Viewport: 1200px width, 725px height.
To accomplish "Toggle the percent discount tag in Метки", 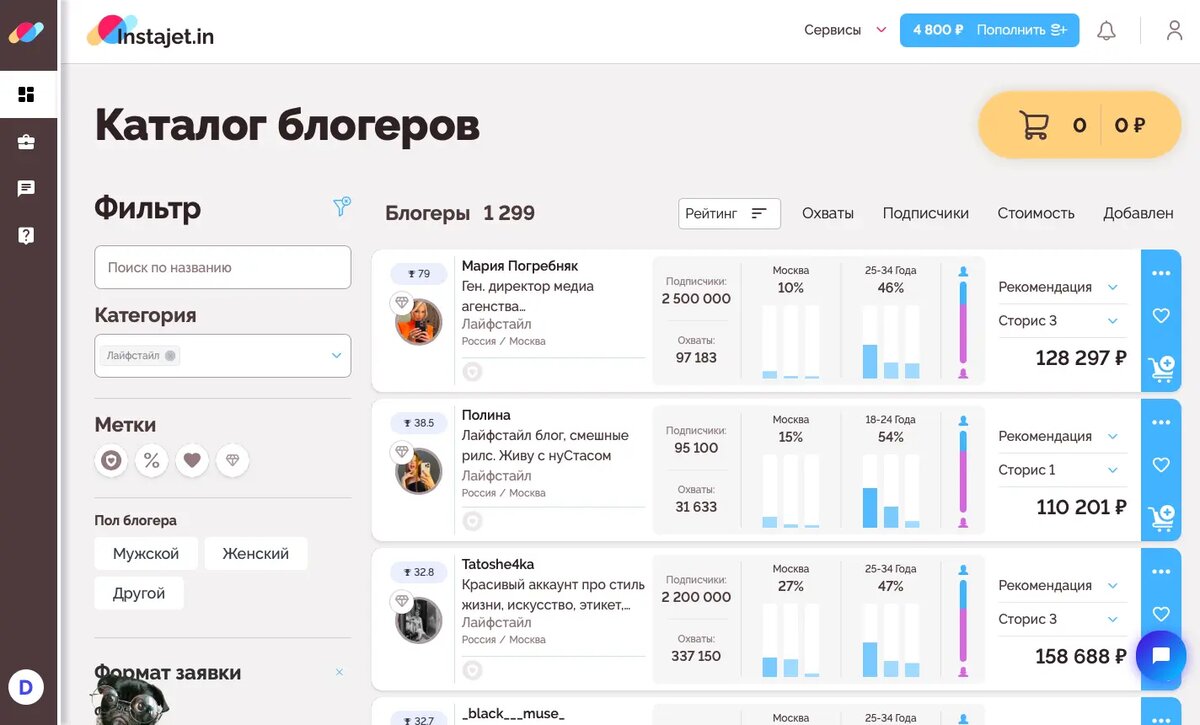I will coord(151,460).
